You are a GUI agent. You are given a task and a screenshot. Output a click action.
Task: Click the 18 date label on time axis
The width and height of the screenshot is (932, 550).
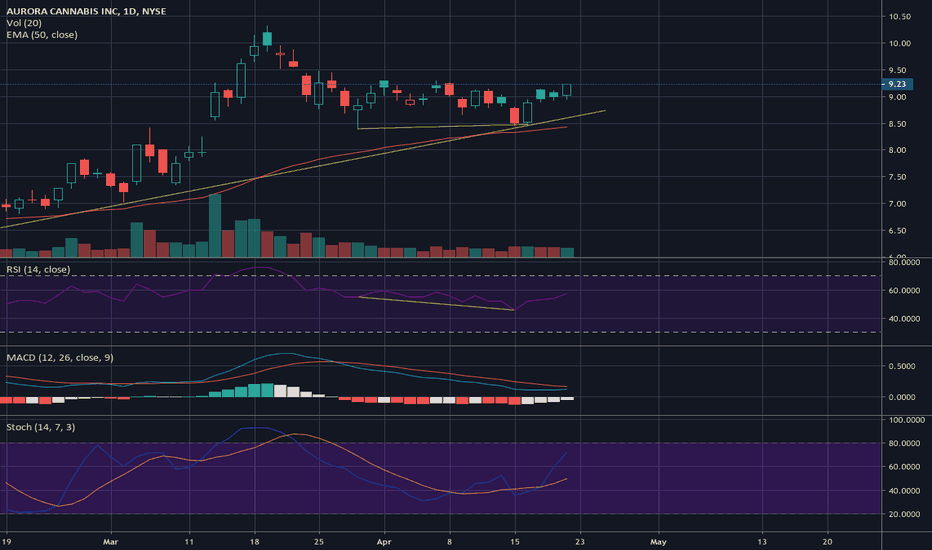click(254, 542)
